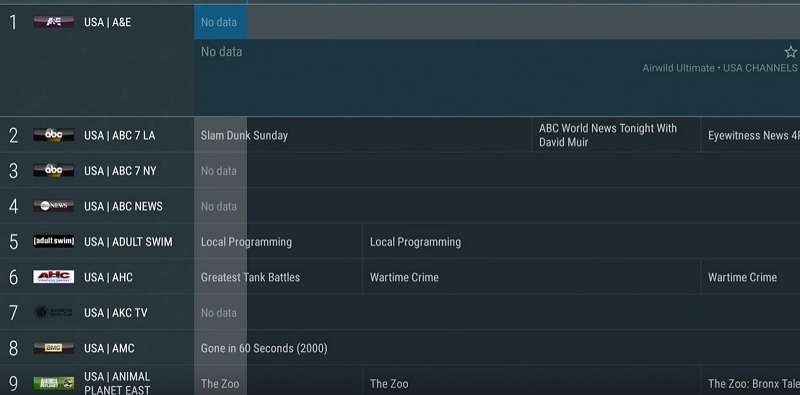Select the AHC channel logo

[54, 277]
